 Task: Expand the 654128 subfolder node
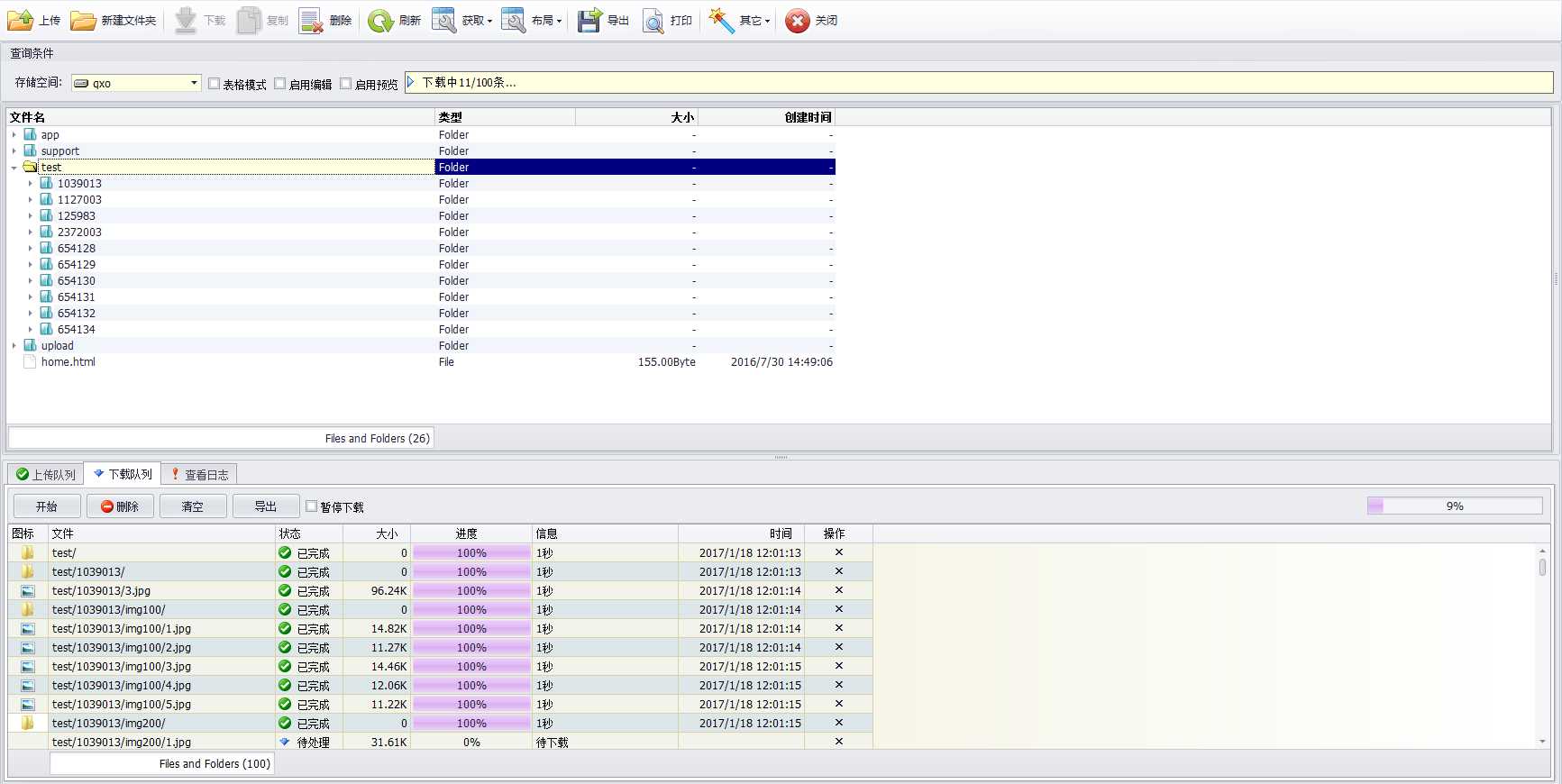click(x=31, y=249)
